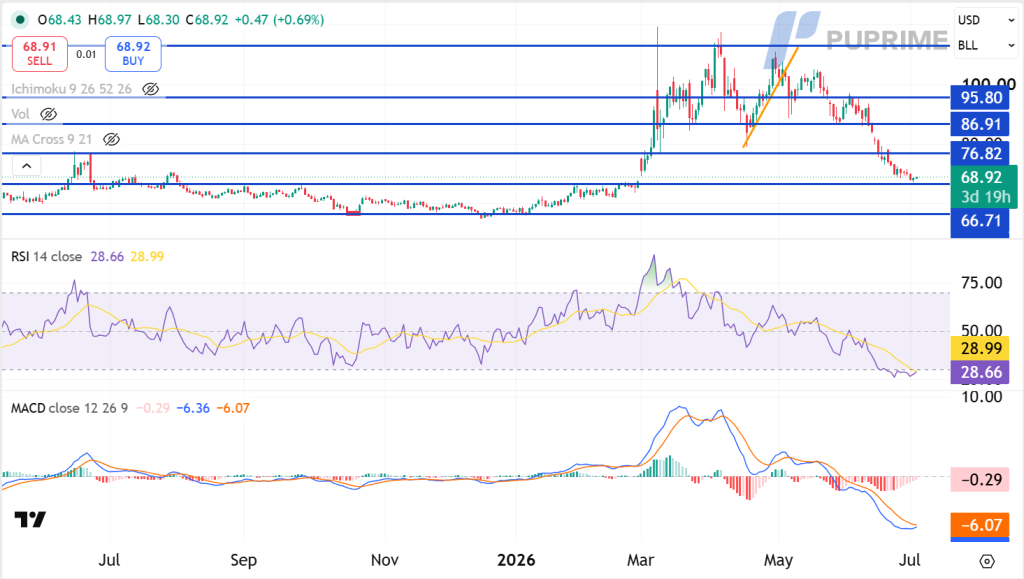This screenshot has width=1024, height=579.
Task: Collapse the indicator legend with chevron arrow
Action: tap(27, 166)
